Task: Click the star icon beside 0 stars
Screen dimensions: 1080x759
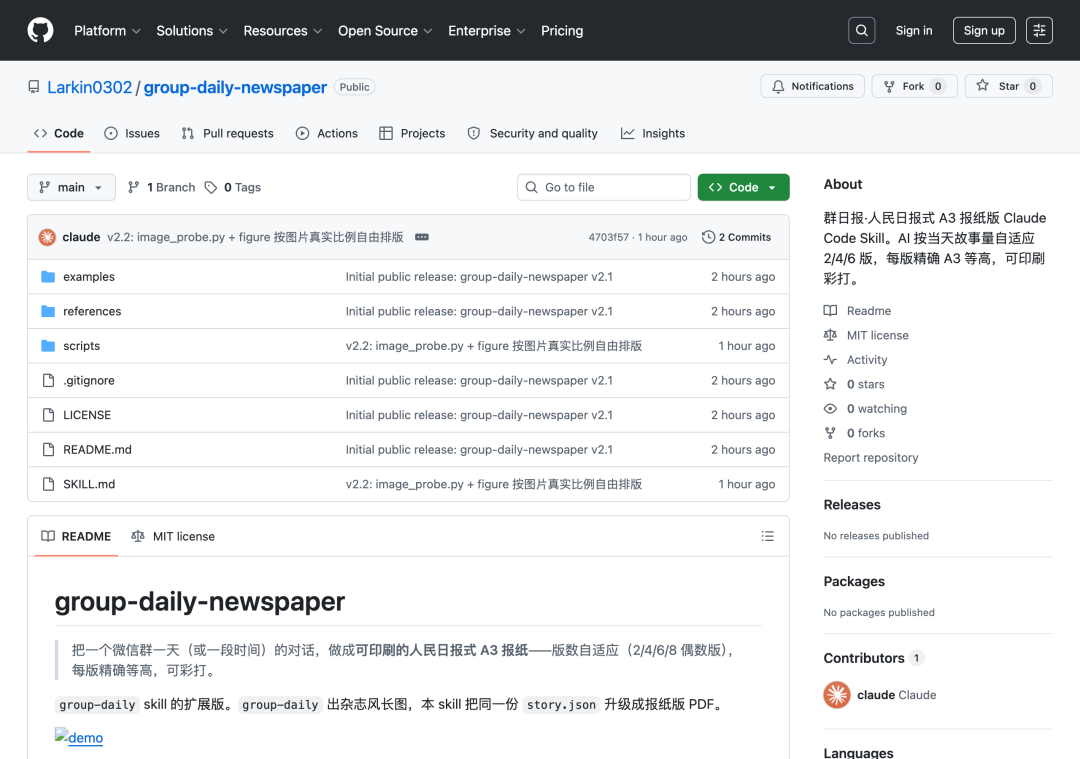Action: 830,384
